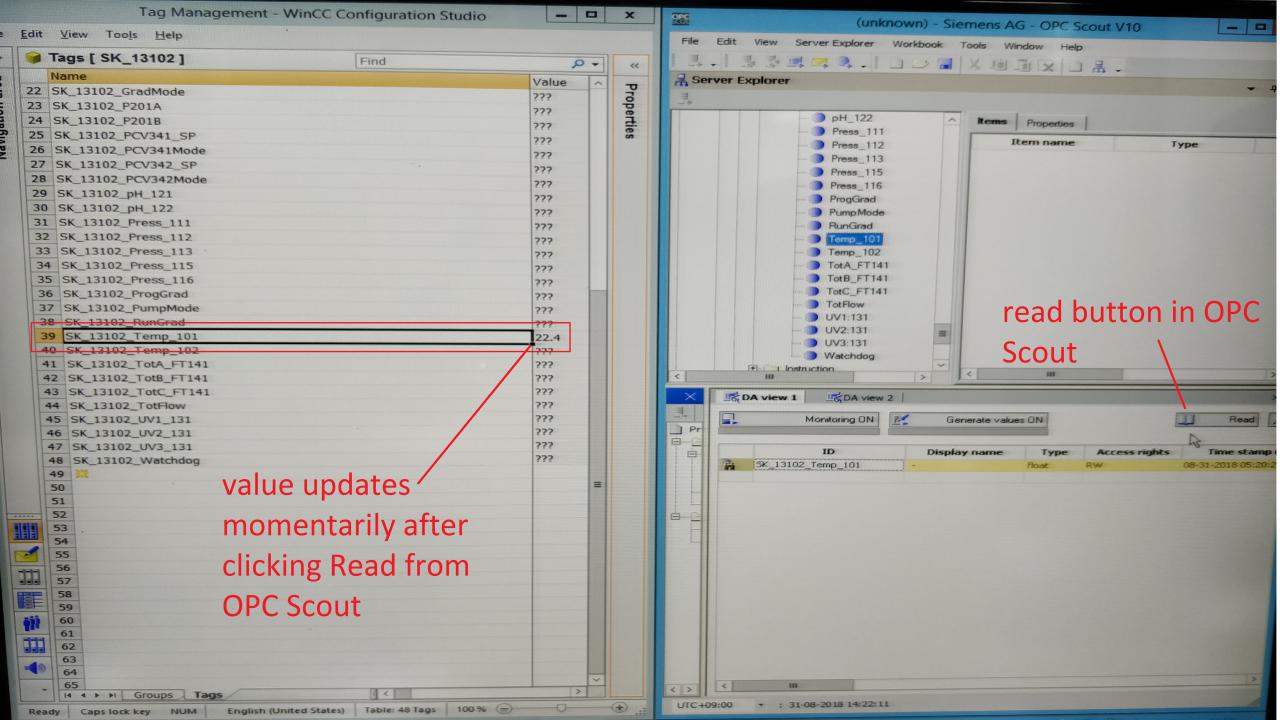
Task: Select the SK_13102_Temp_101 tag cell in WinCC
Action: pos(295,337)
